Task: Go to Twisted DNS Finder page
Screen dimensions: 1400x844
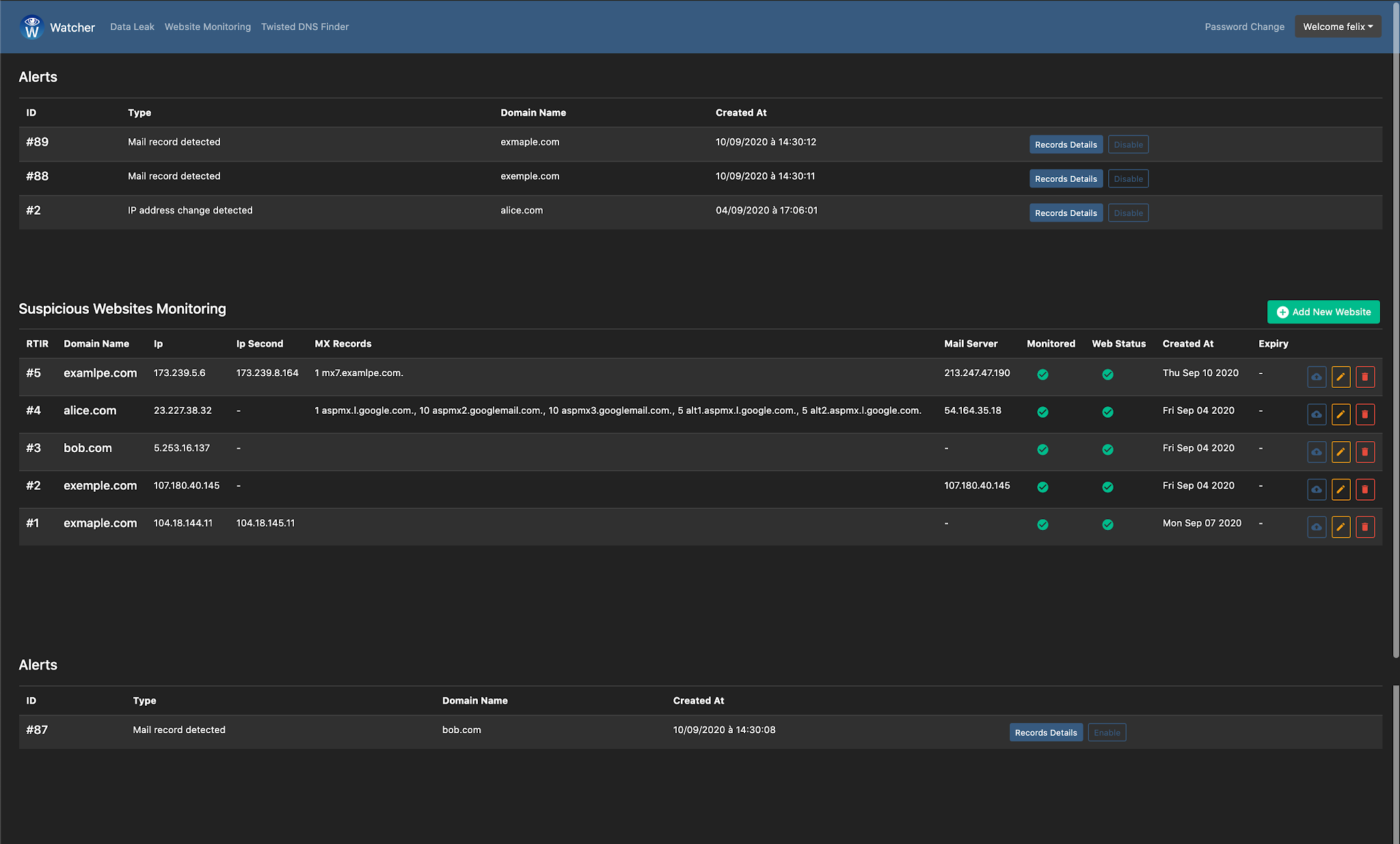Action: [305, 27]
